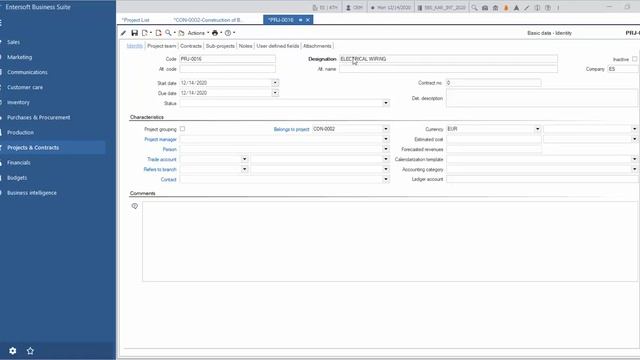Enable the Project grouping checkbox
Screen dimensions: 640x360
[182, 129]
